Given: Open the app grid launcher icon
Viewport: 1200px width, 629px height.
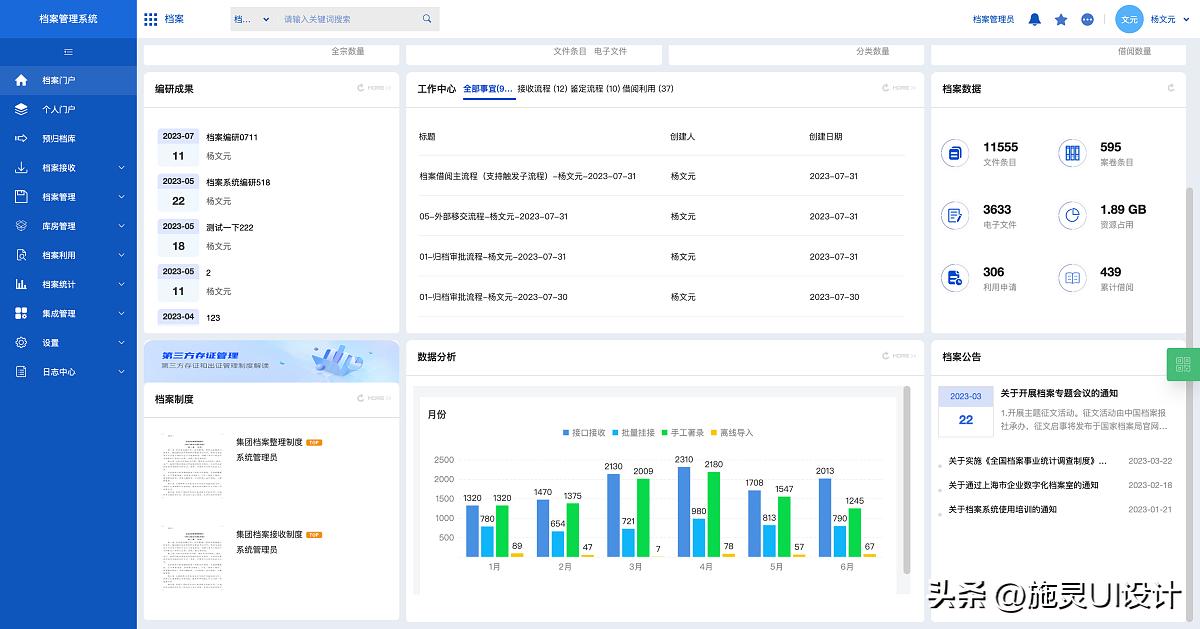Looking at the screenshot, I should pyautogui.click(x=151, y=19).
